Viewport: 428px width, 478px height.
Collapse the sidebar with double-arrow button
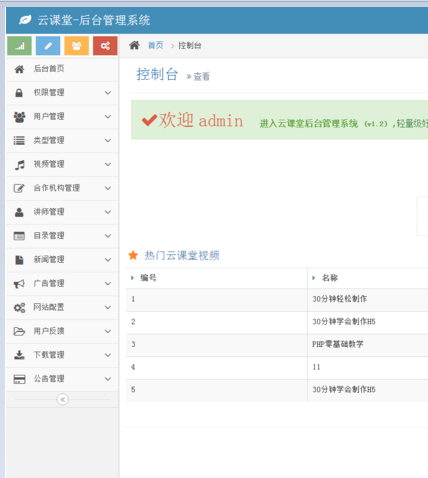pos(63,399)
